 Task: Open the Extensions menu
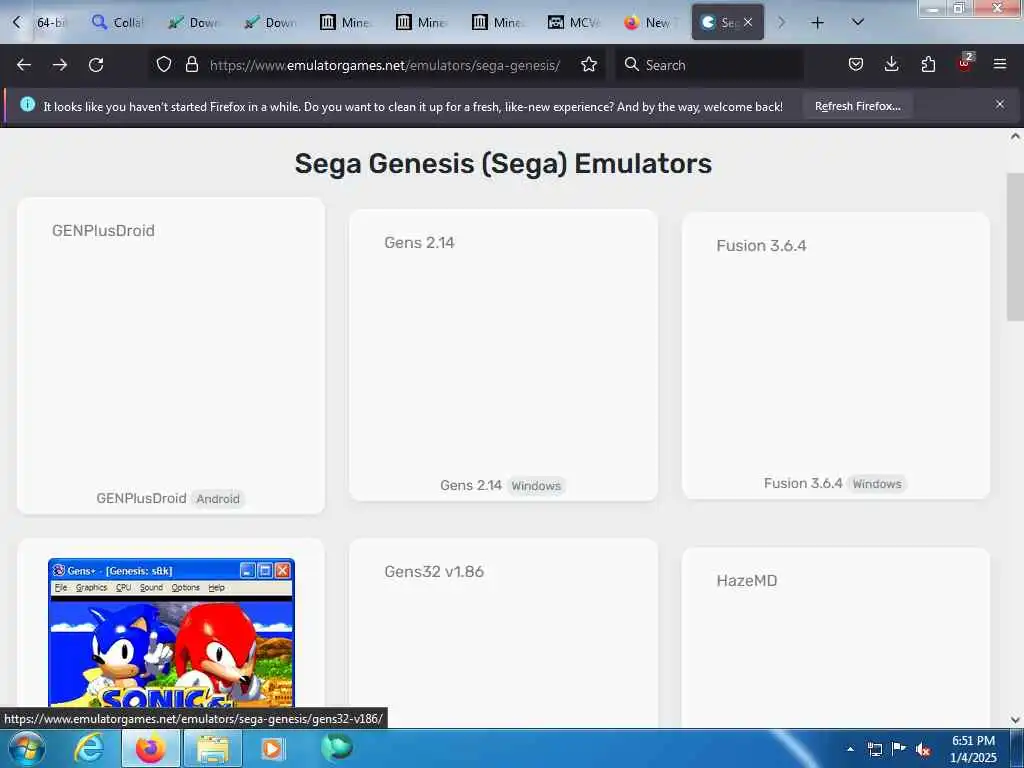point(928,64)
